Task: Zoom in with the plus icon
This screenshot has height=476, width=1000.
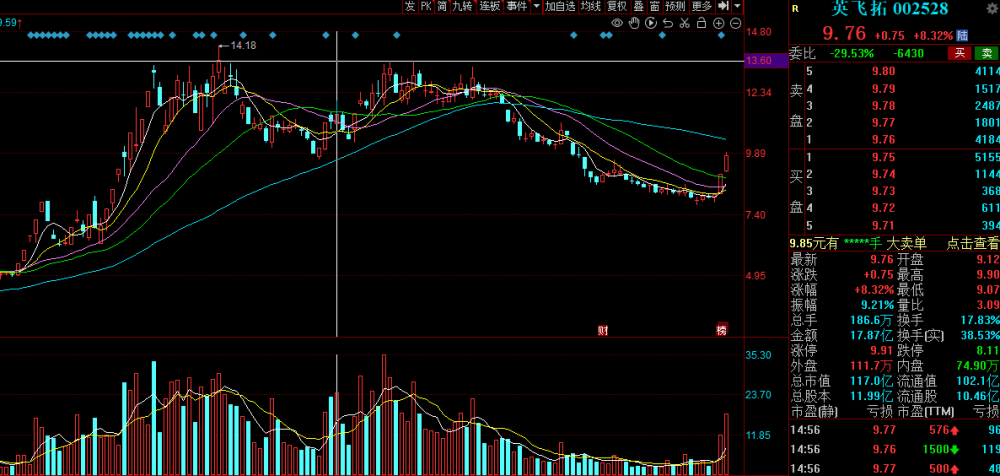Action: point(718,22)
